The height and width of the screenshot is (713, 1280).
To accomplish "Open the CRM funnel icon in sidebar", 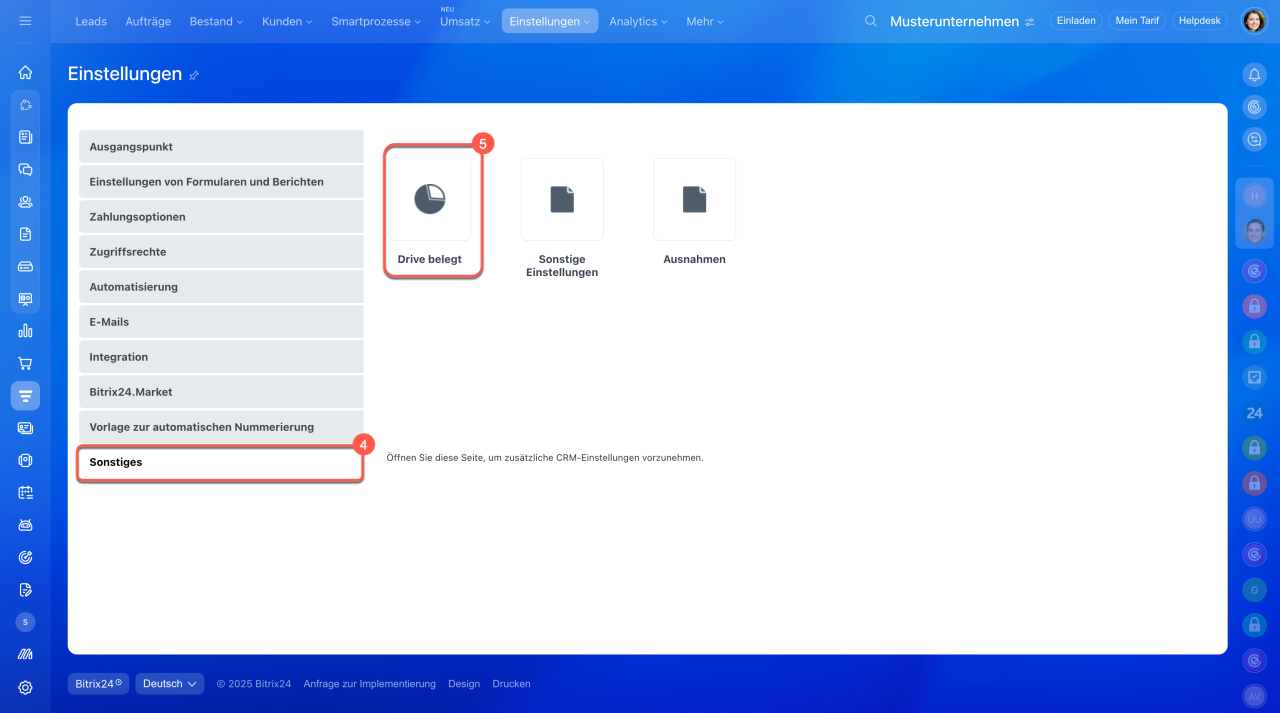I will tap(25, 396).
